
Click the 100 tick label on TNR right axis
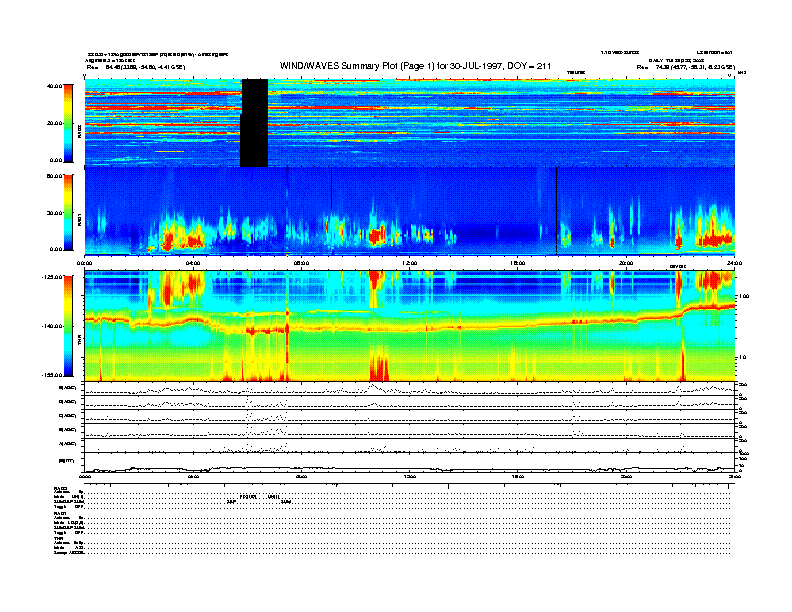tap(744, 296)
